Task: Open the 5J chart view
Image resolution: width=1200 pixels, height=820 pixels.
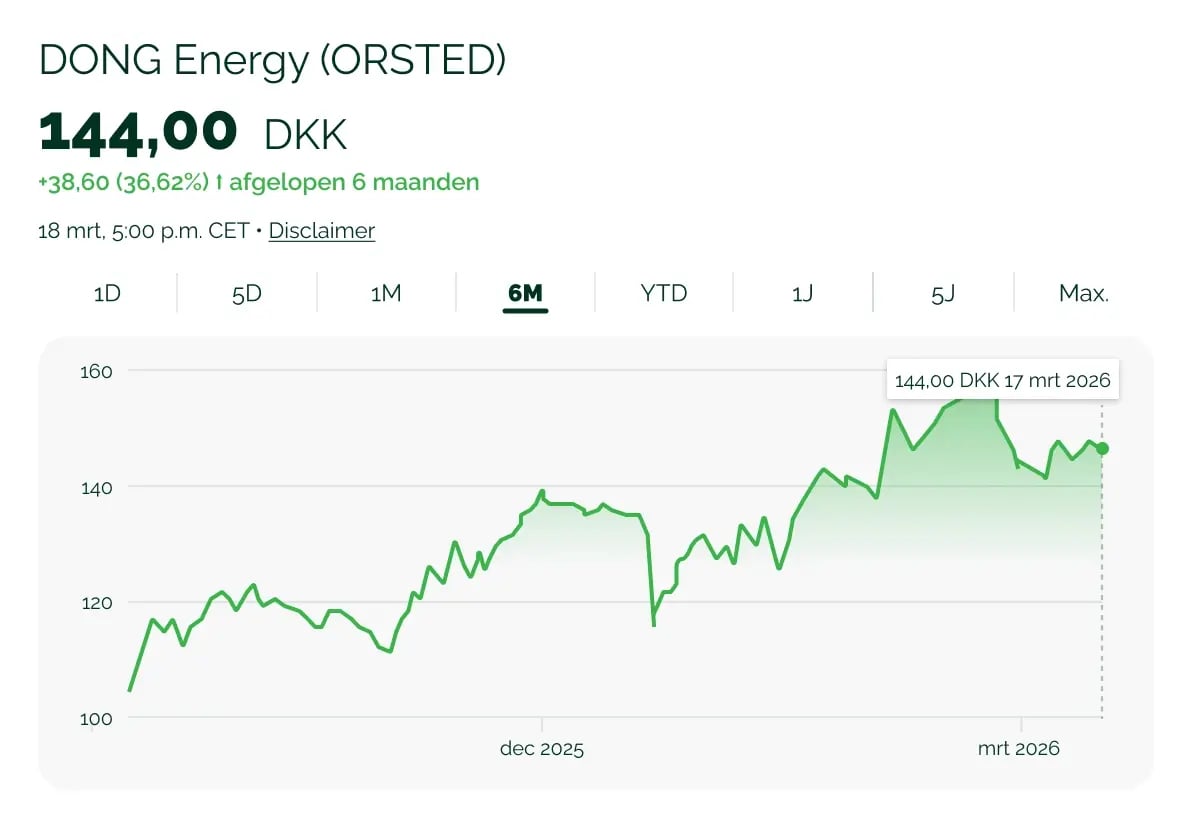Action: pos(943,293)
